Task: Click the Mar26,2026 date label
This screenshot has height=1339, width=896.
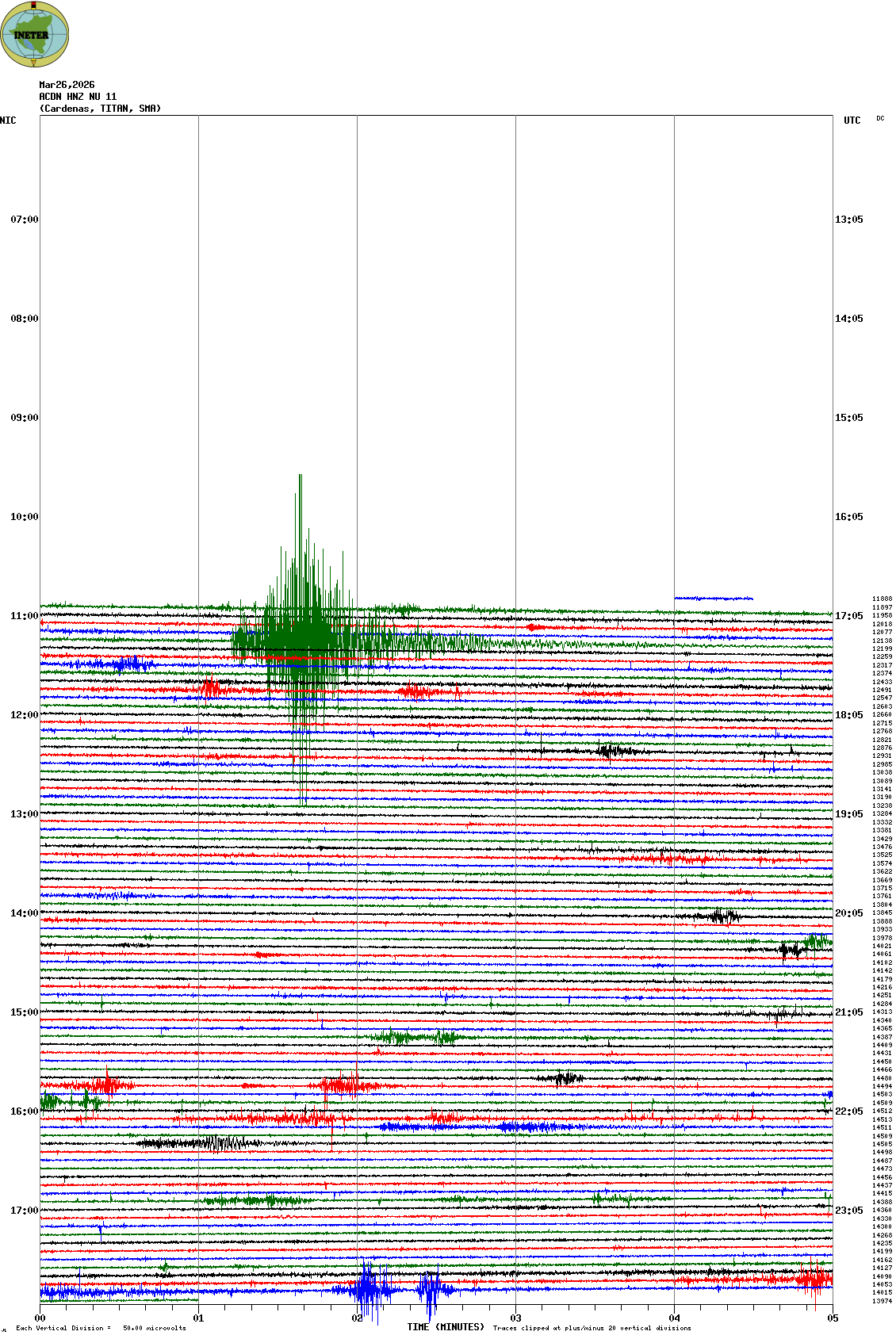Action: (x=67, y=85)
